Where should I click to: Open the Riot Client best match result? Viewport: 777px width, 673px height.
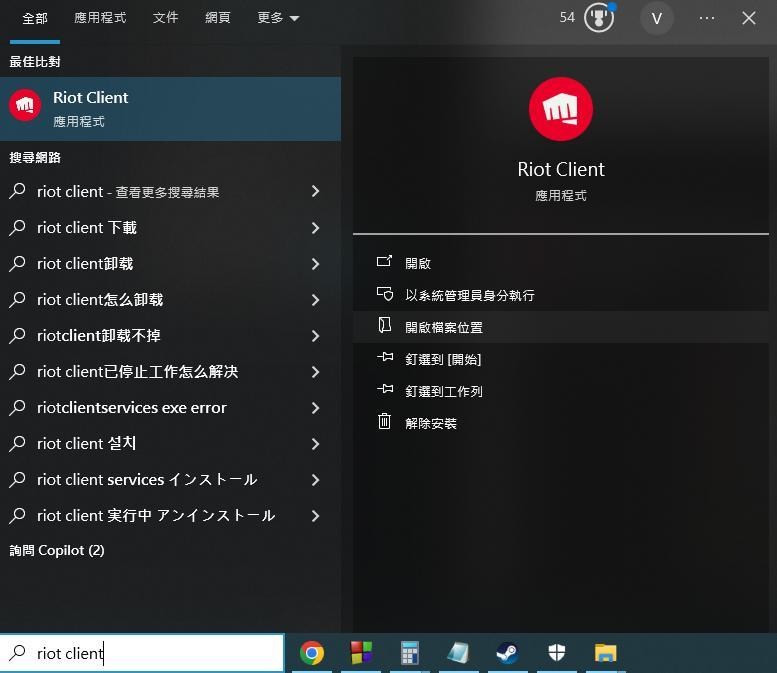tap(170, 109)
